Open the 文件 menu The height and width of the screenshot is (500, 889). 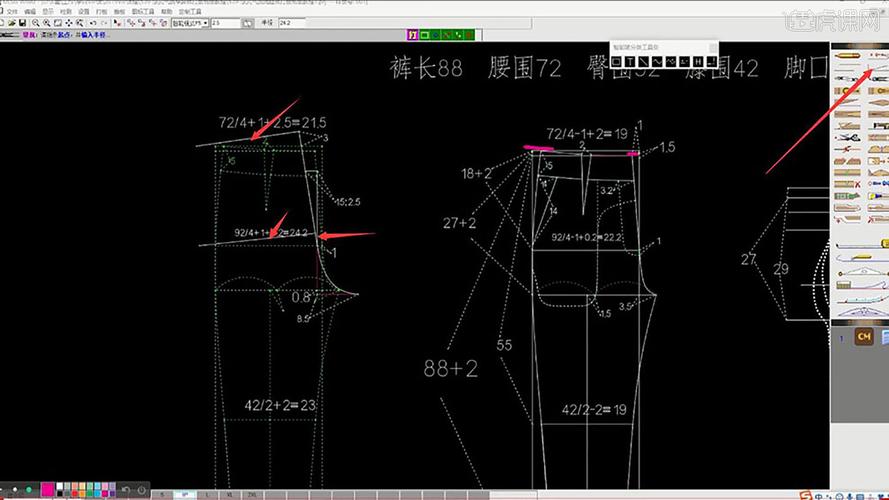click(12, 11)
